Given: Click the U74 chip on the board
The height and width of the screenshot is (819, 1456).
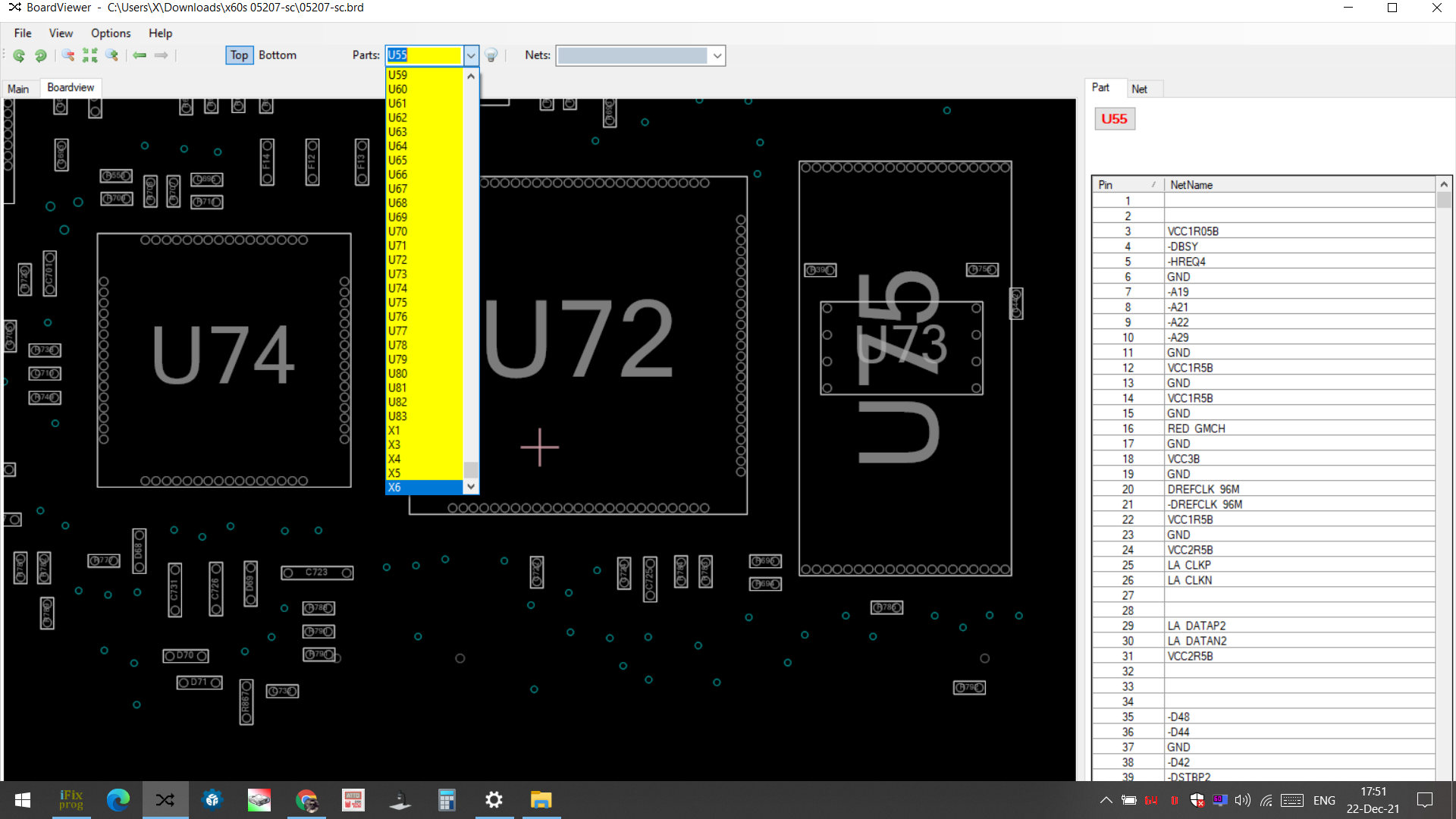Looking at the screenshot, I should [224, 359].
